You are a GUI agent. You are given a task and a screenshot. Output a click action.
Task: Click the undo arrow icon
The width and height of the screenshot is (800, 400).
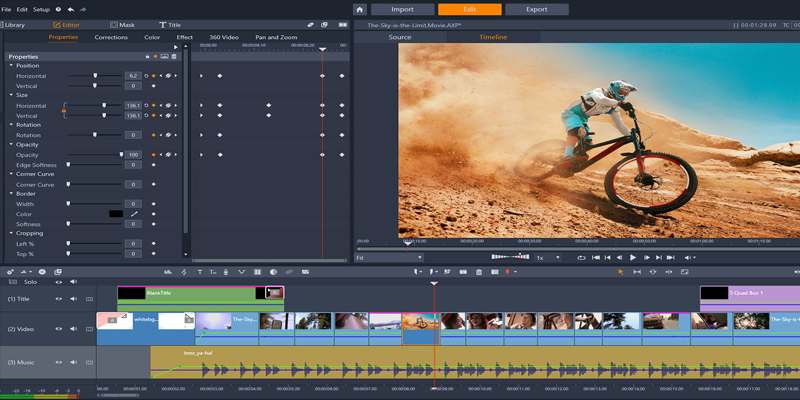pos(71,9)
